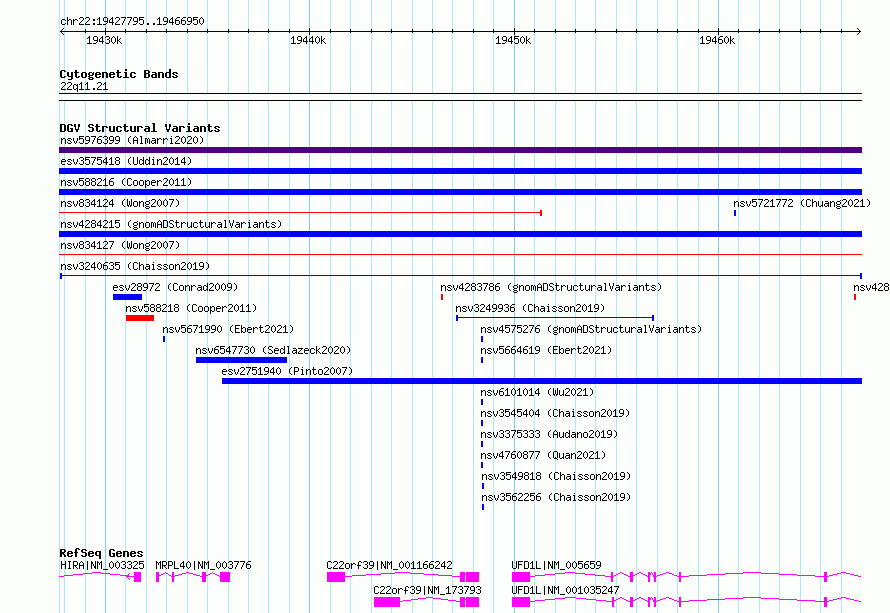Click the 19460k ruler label

point(717,40)
